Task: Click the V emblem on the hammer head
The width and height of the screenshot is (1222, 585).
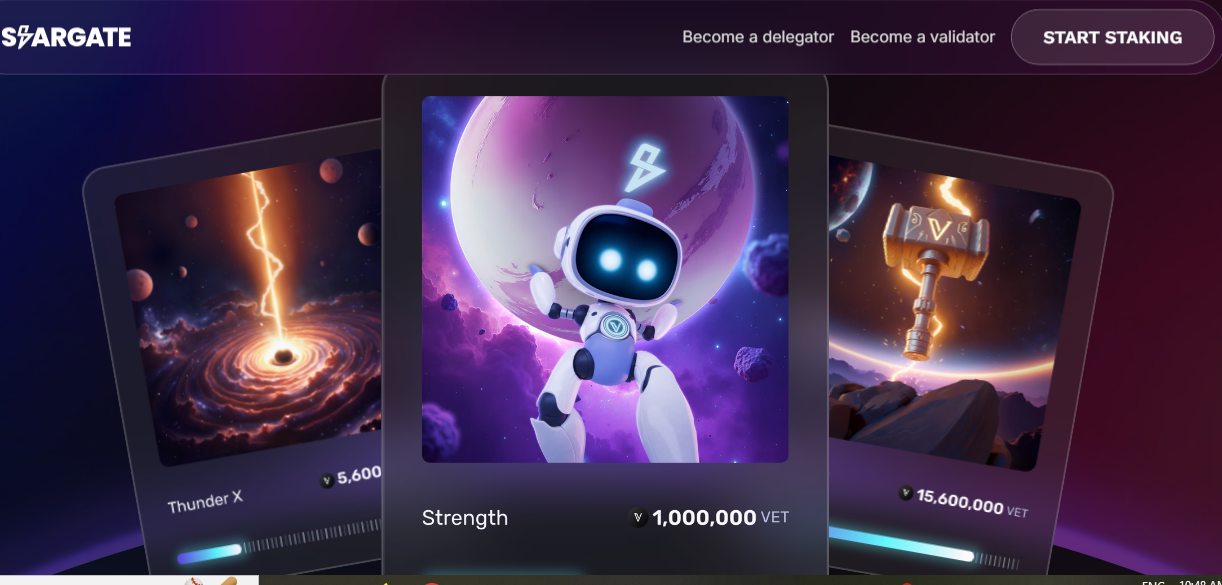Action: click(x=938, y=232)
